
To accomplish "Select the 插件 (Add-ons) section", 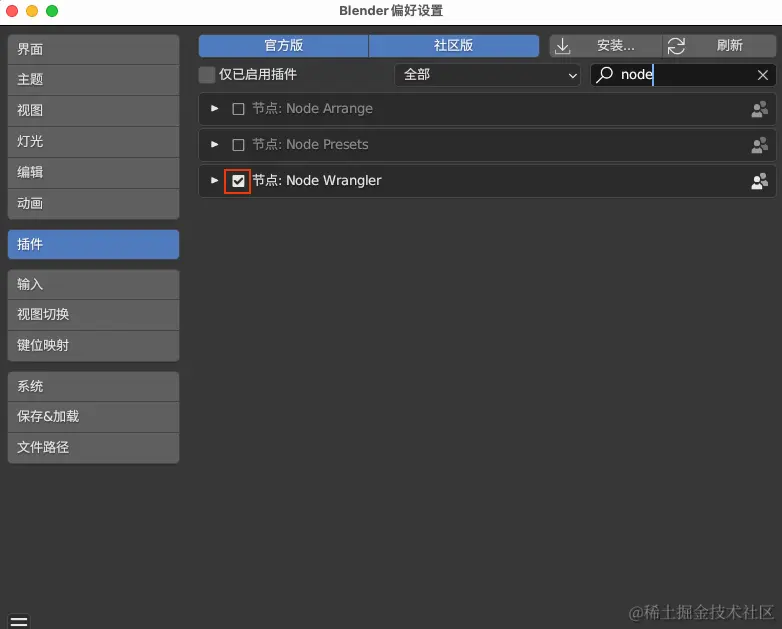I will [x=93, y=244].
